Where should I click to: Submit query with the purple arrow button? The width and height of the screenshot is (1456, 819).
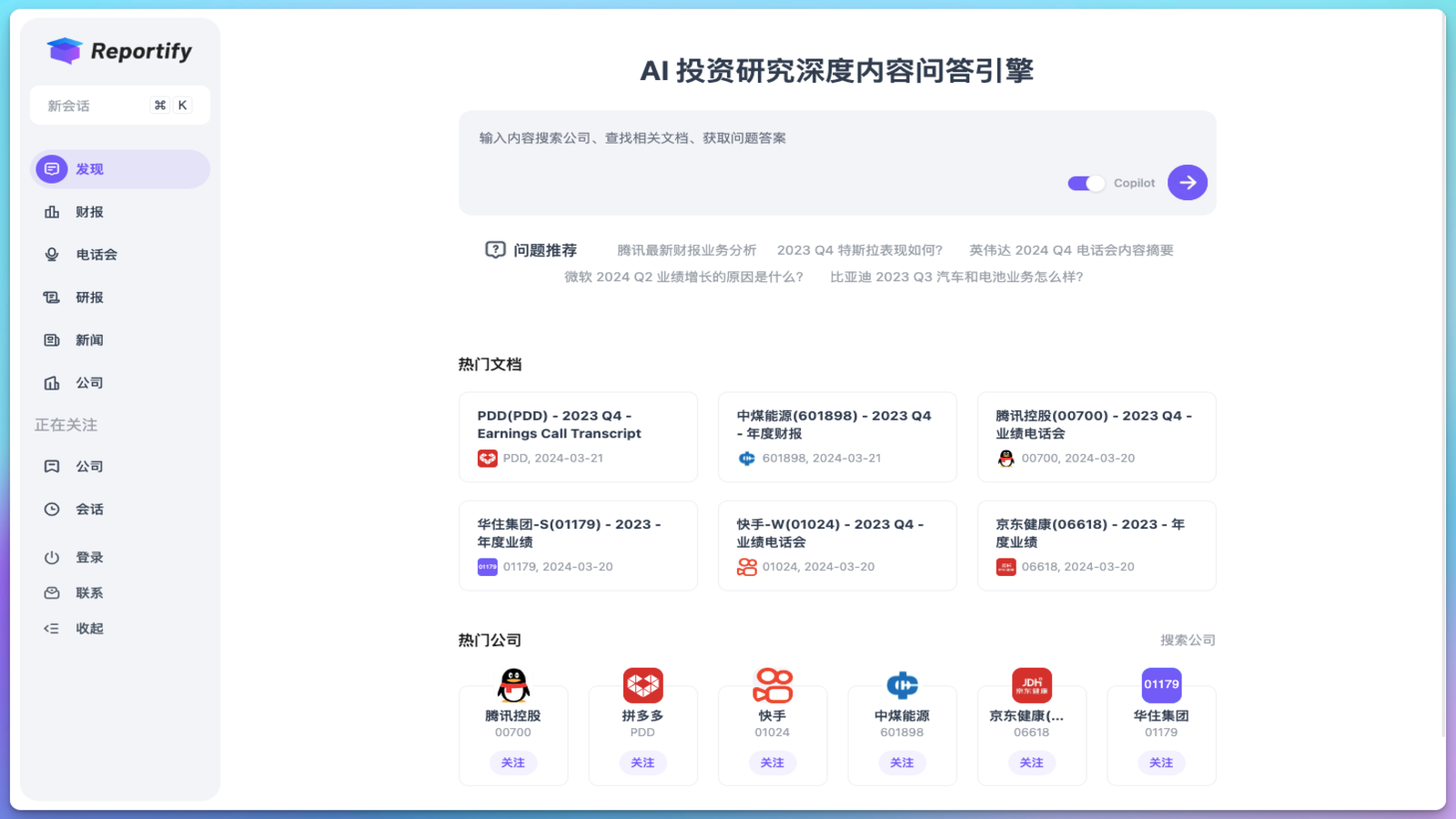click(x=1187, y=183)
